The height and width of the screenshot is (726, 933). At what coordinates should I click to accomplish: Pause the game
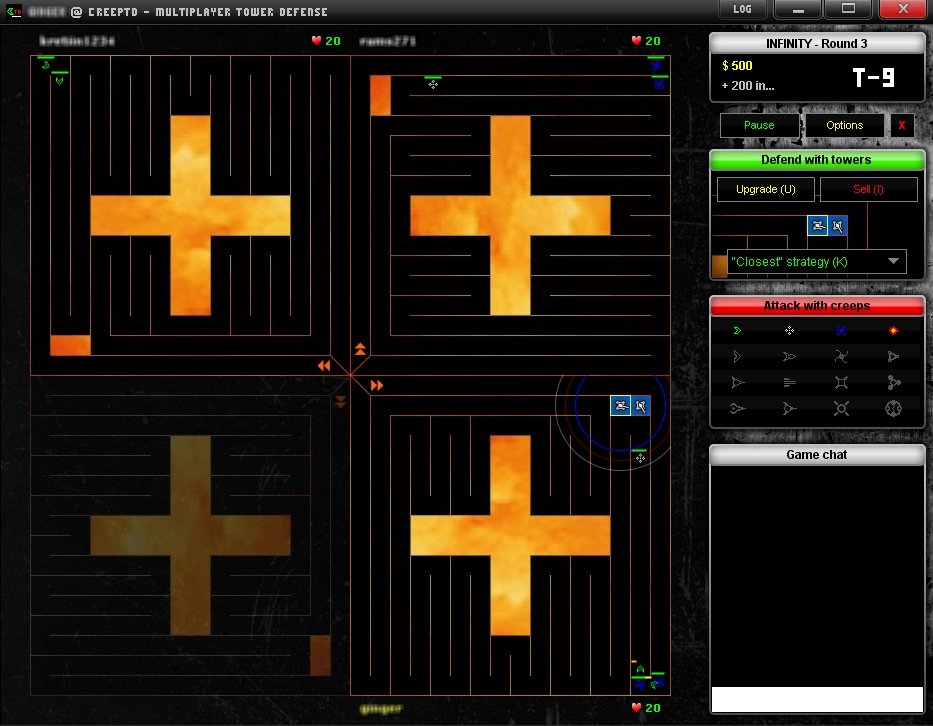click(759, 125)
